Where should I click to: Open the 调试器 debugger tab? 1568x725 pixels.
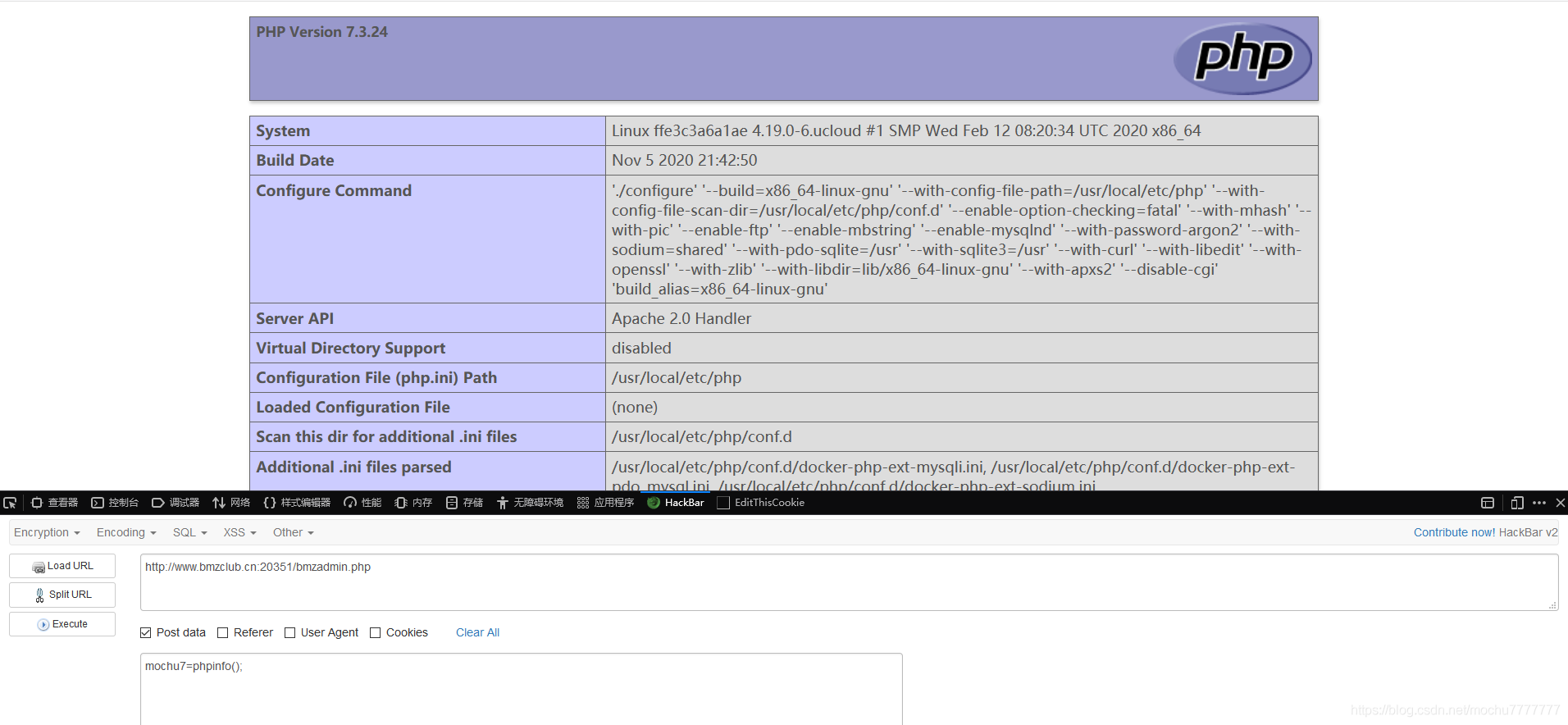(x=175, y=503)
